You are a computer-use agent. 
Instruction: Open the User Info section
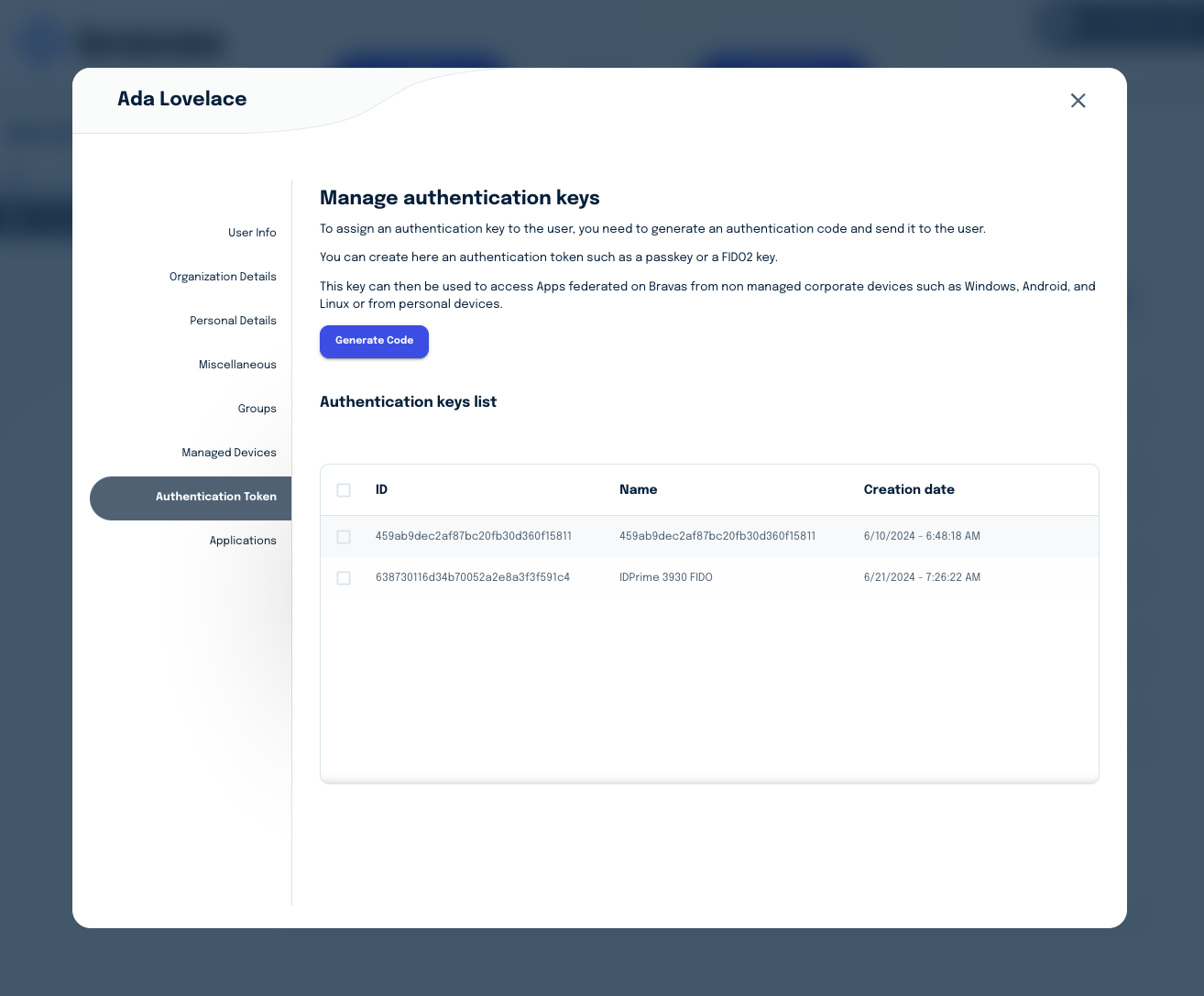(252, 233)
